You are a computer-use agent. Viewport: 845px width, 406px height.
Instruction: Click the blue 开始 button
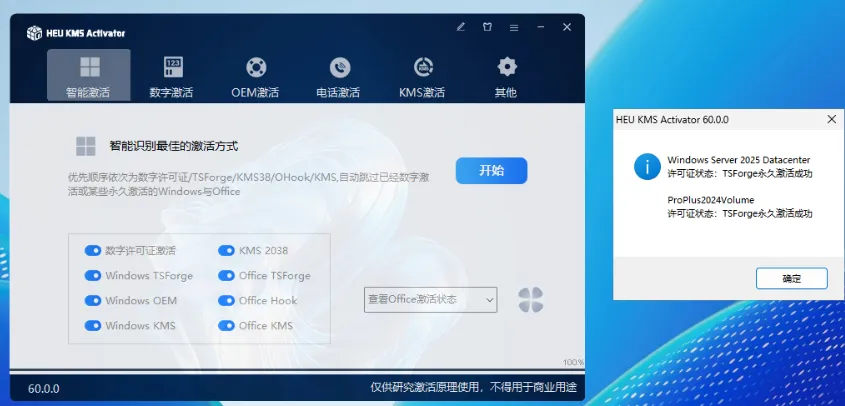(491, 171)
